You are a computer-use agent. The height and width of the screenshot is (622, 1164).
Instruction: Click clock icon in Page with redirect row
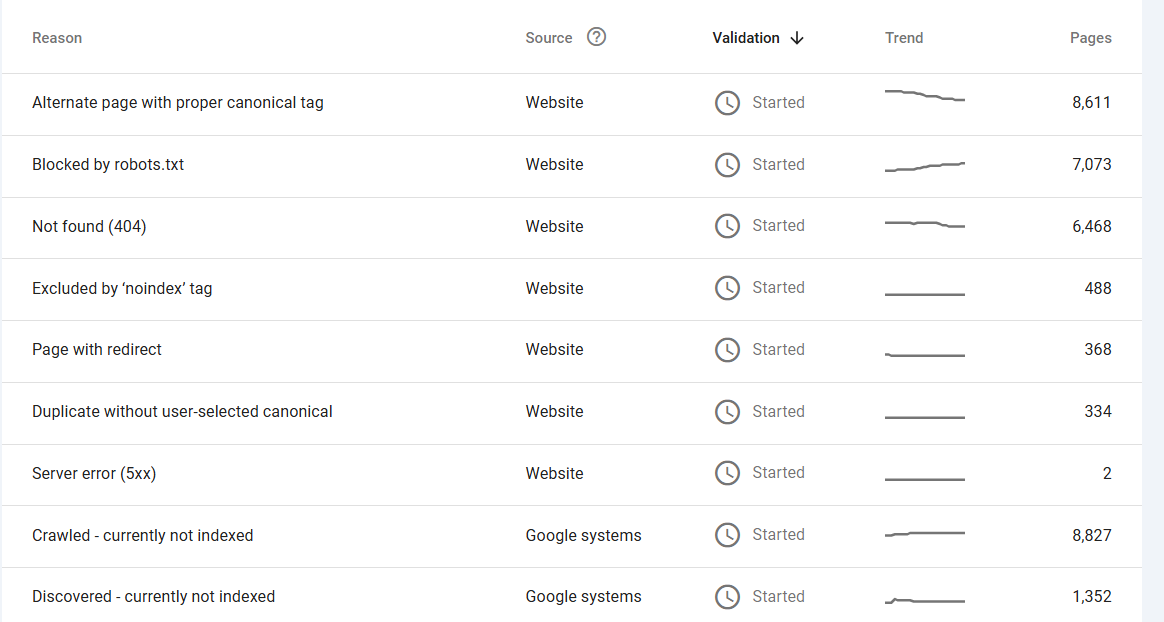[727, 350]
